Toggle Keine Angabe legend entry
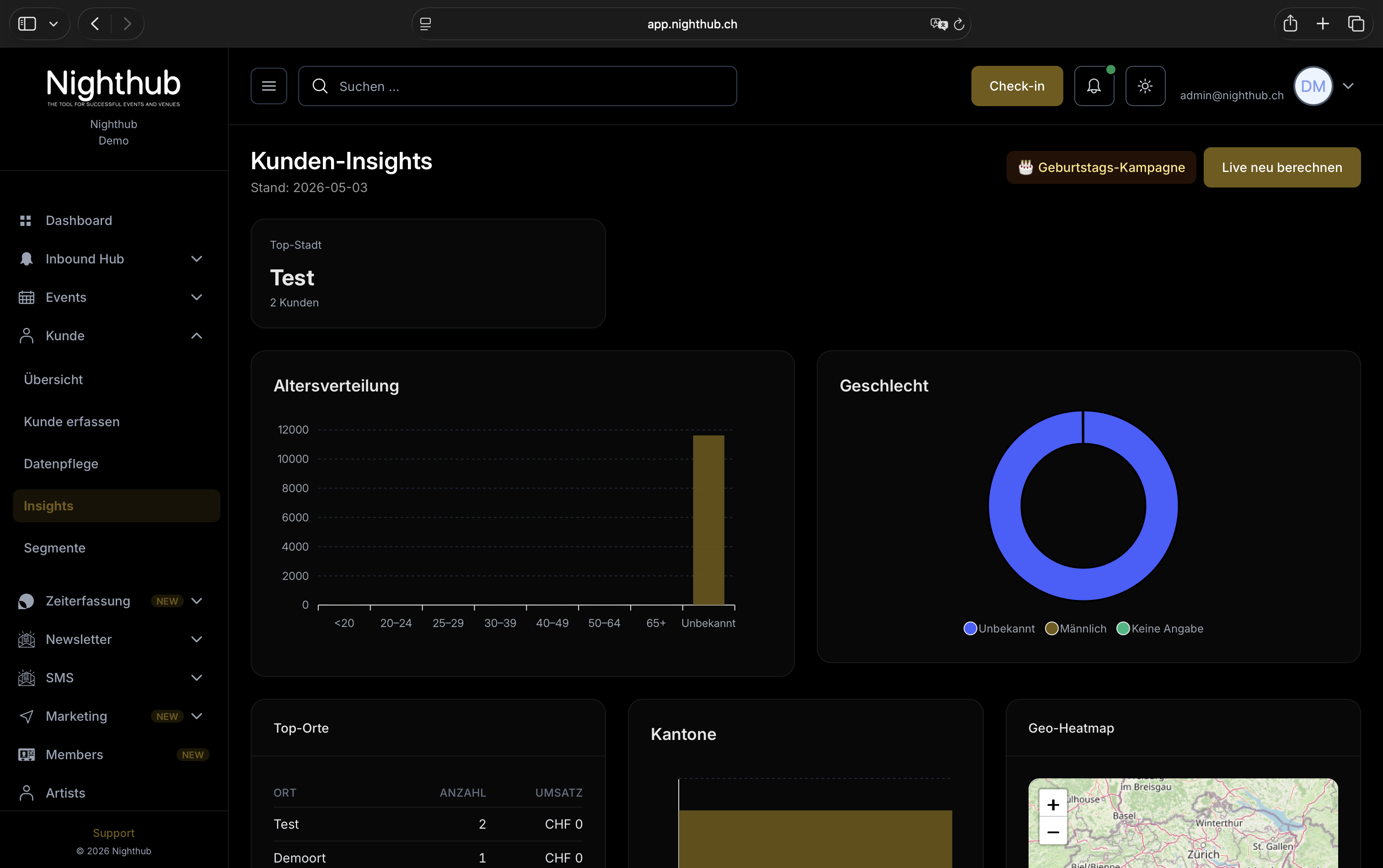1383x868 pixels. 1160,629
